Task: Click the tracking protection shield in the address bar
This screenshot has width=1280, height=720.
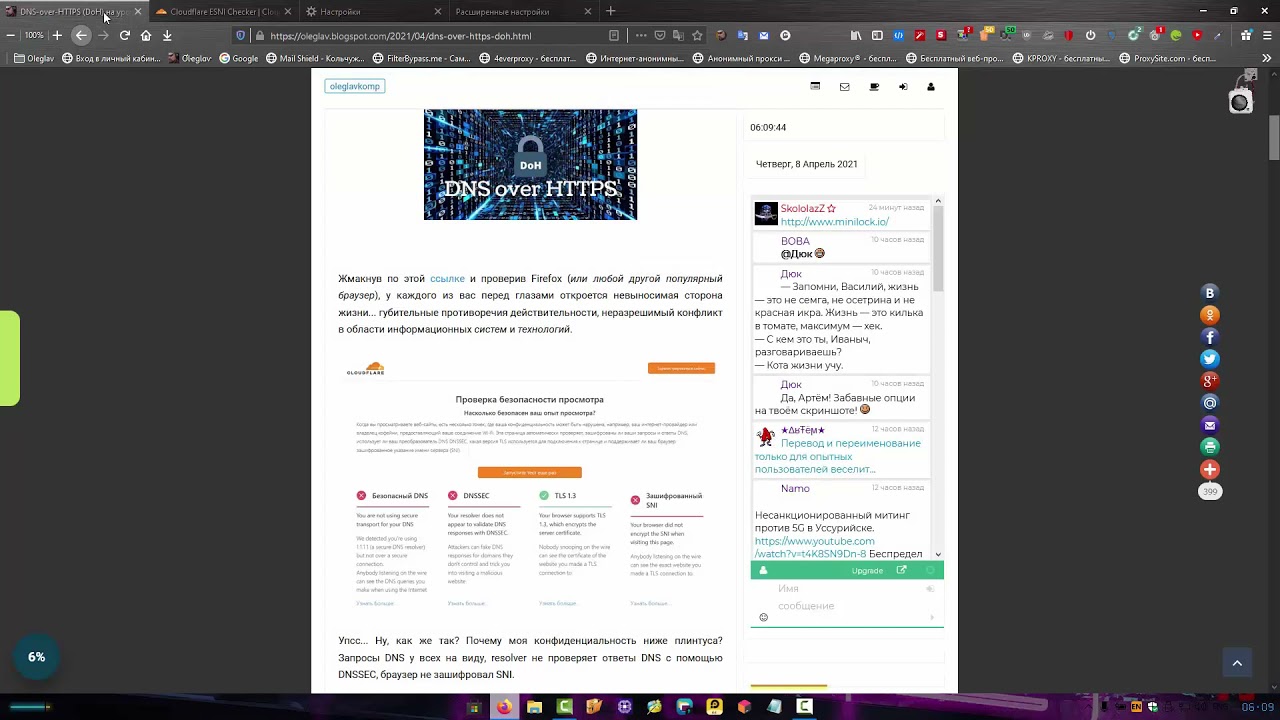Action: pos(240,35)
